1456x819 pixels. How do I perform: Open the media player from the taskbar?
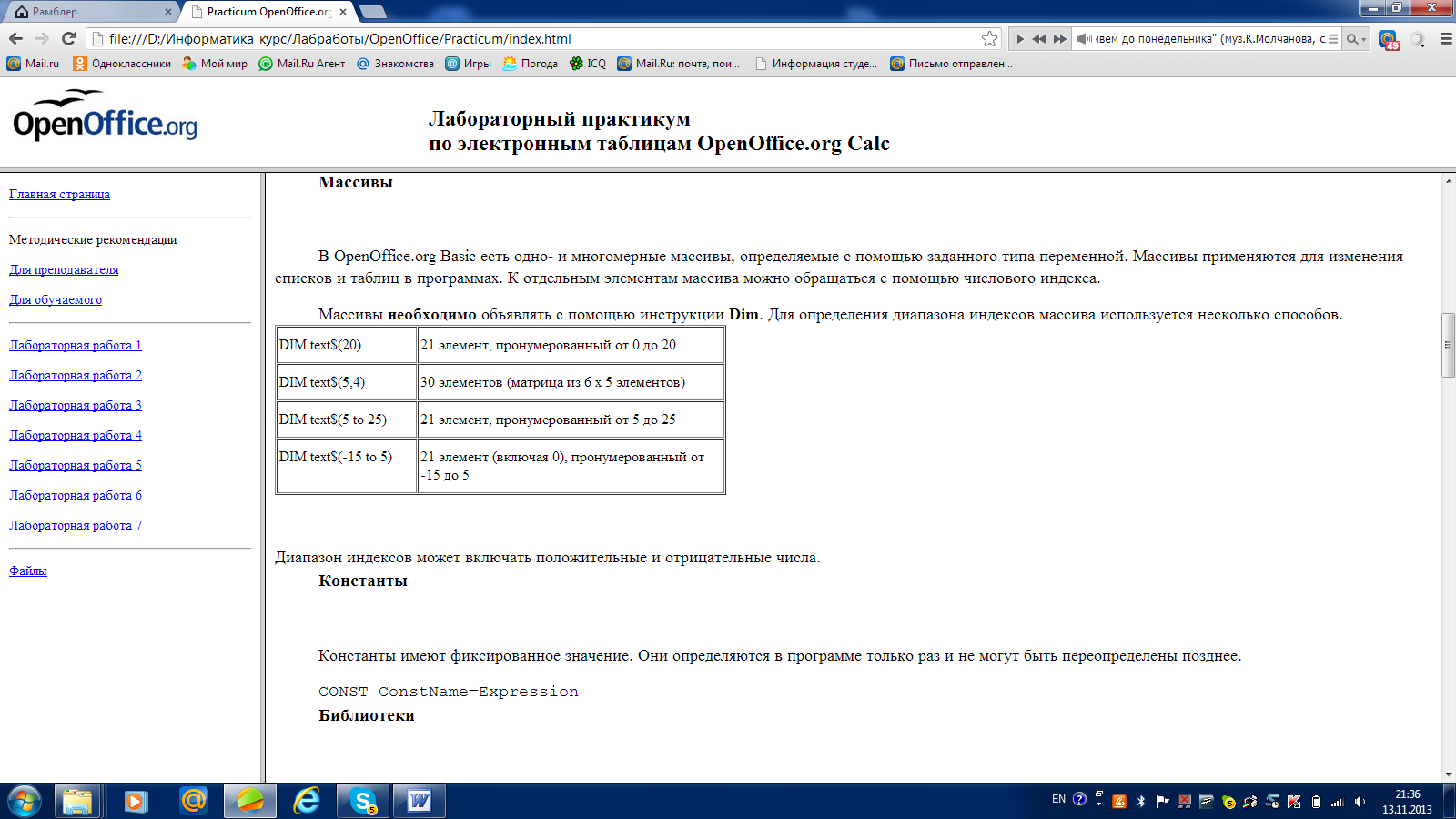tap(136, 802)
